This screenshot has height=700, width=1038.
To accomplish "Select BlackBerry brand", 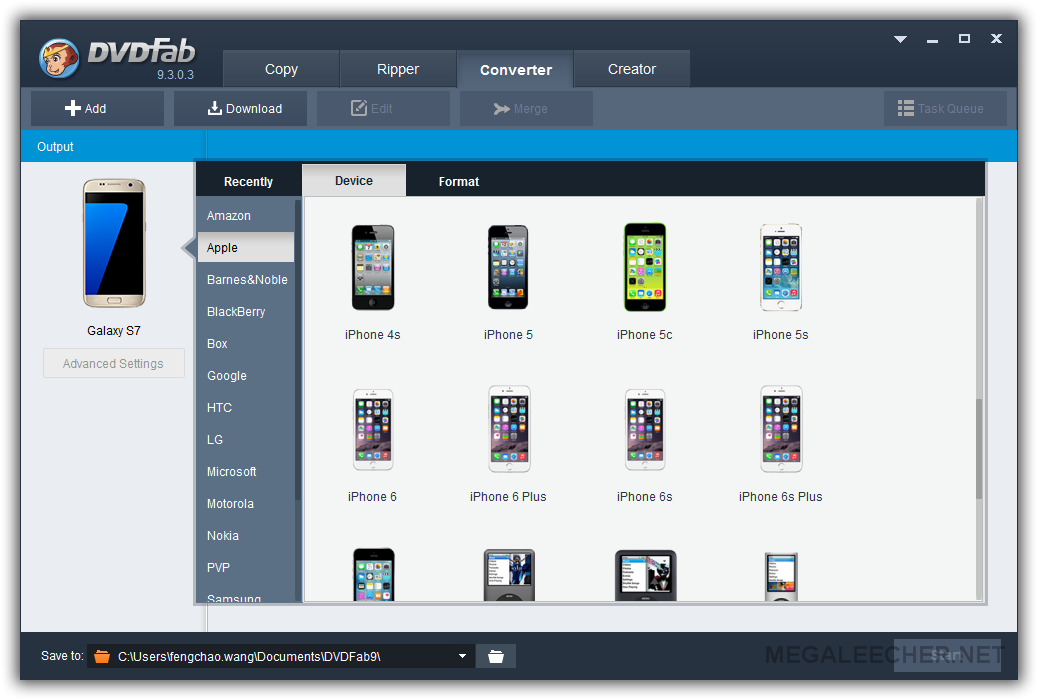I will (x=246, y=312).
